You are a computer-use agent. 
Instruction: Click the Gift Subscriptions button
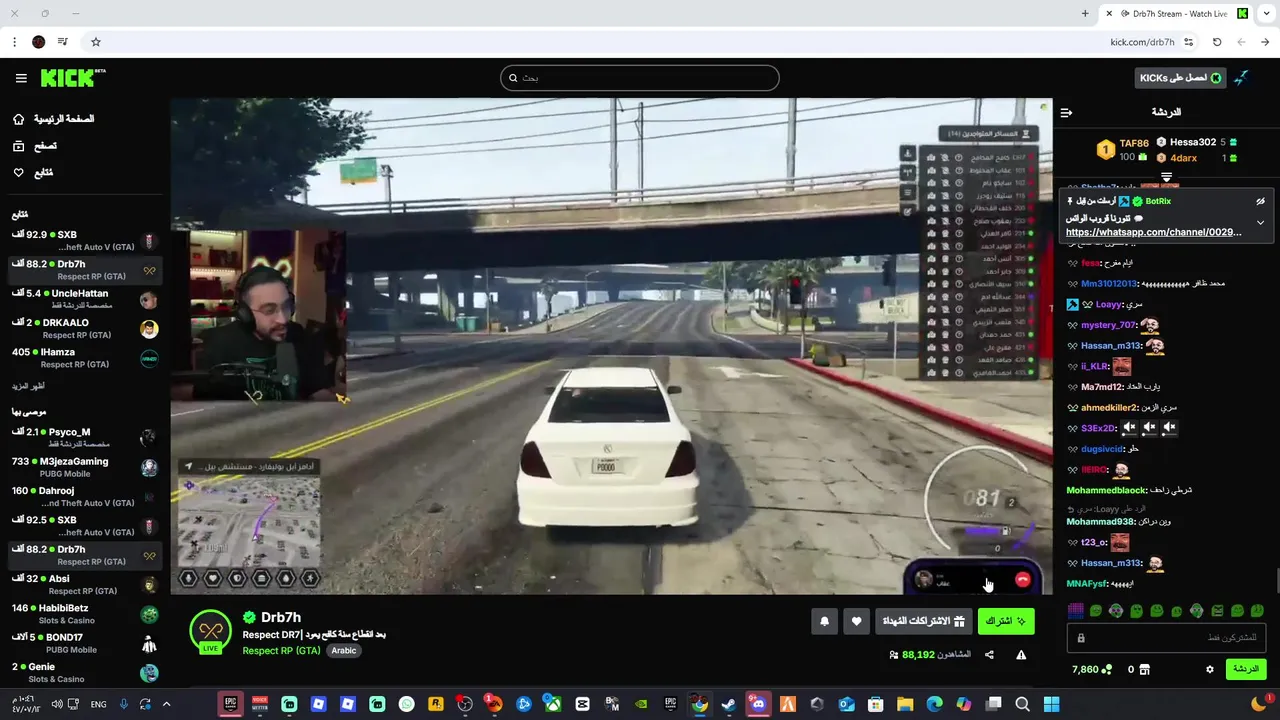coord(923,621)
